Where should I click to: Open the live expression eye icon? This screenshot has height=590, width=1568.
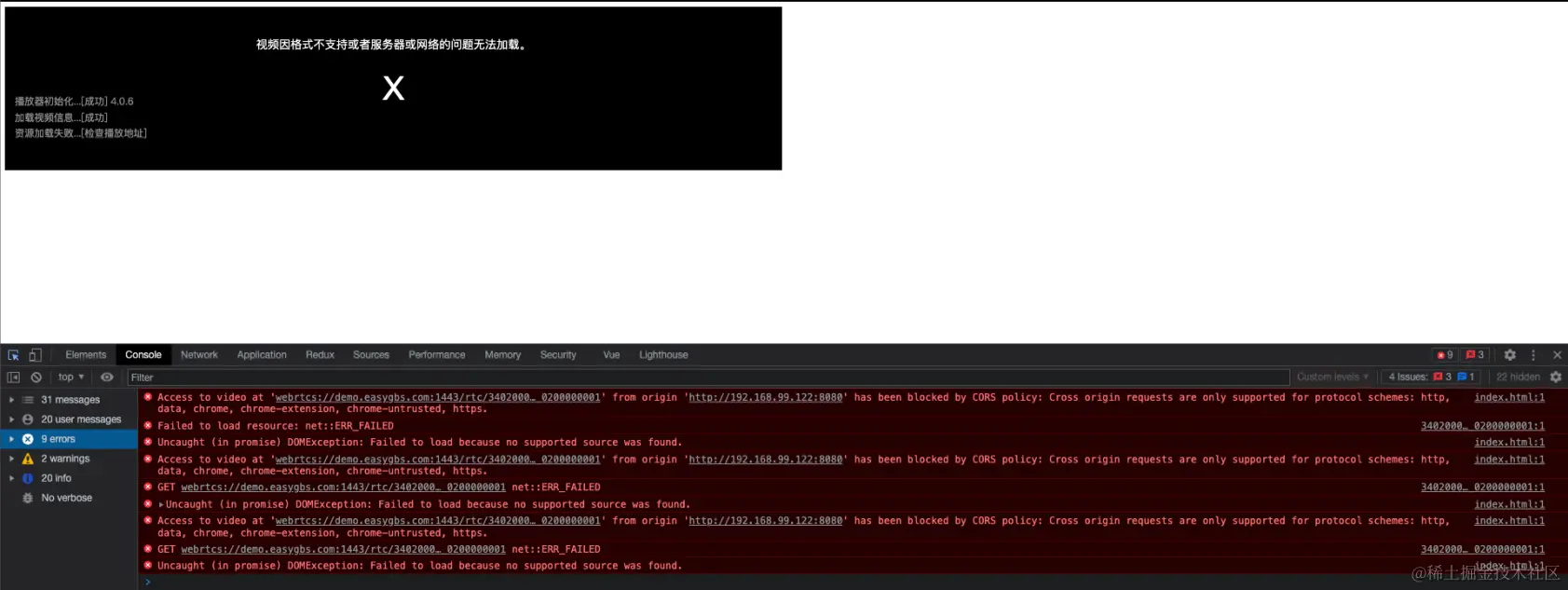point(107,377)
